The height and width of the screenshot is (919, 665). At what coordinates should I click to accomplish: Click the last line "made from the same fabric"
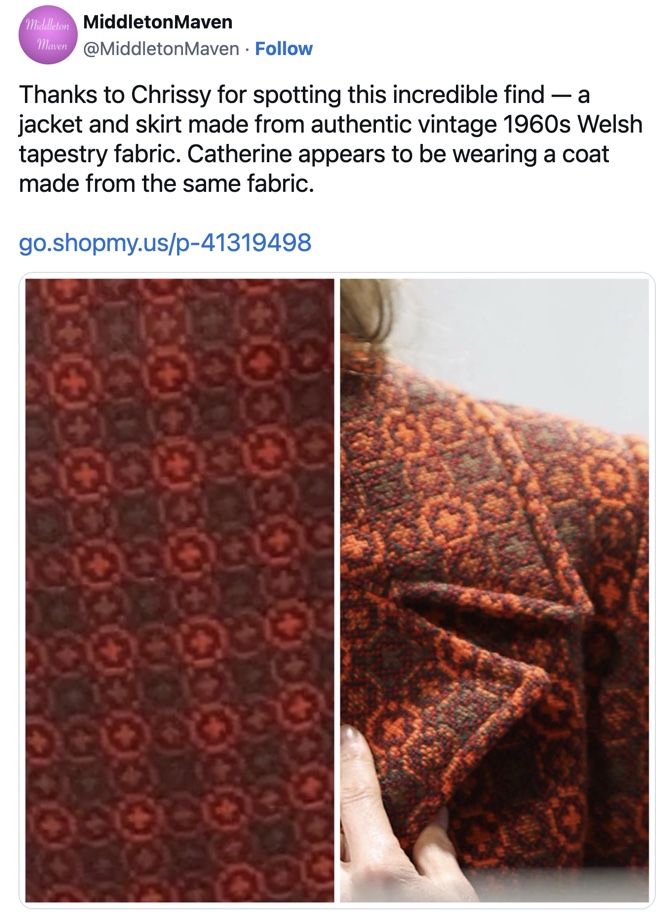pyautogui.click(x=166, y=184)
